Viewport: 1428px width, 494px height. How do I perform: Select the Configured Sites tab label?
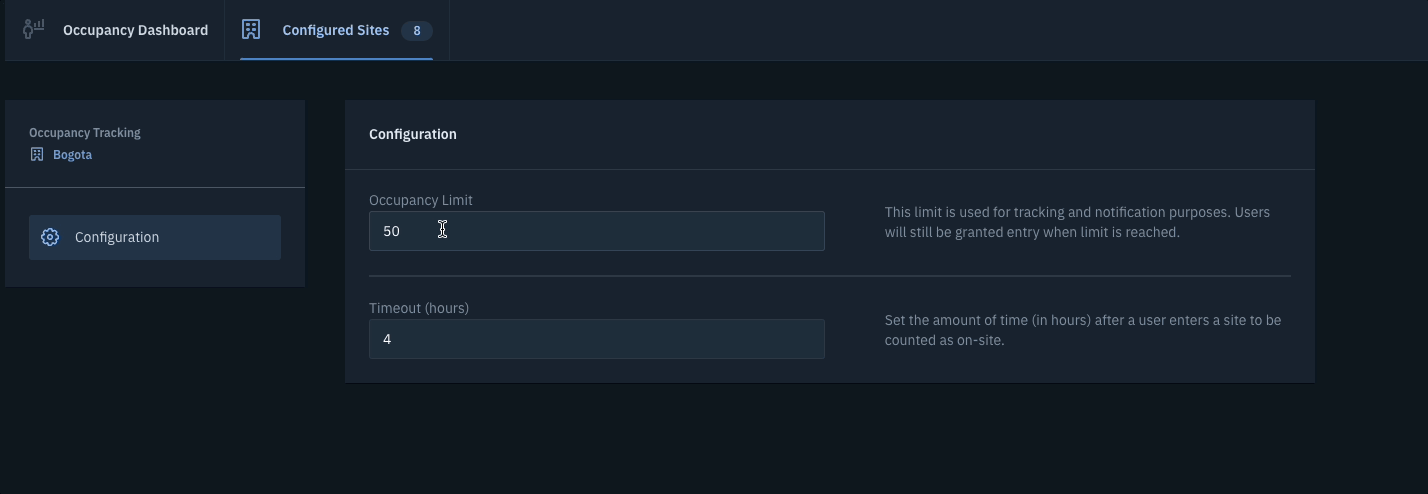pyautogui.click(x=336, y=30)
